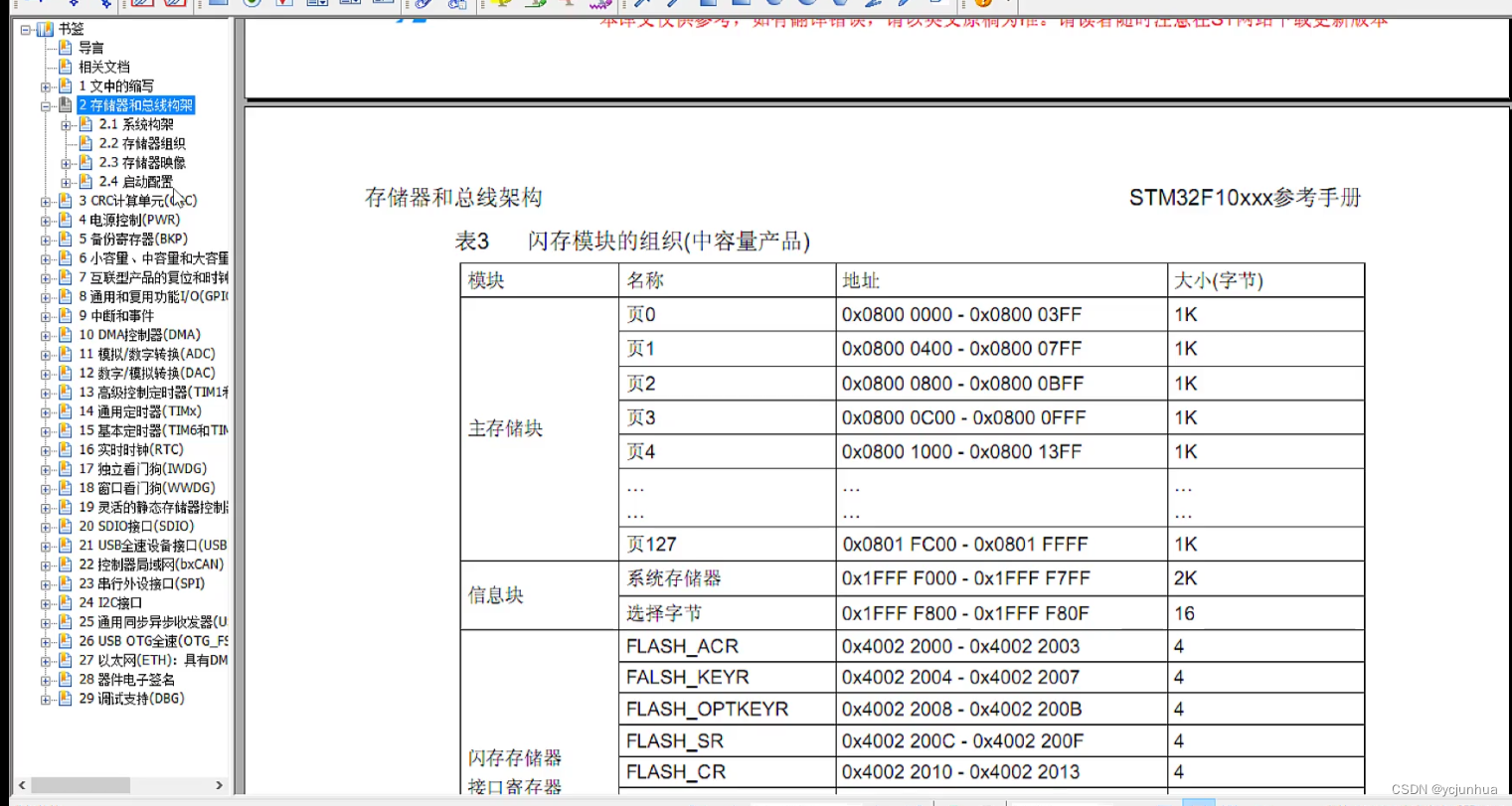The width and height of the screenshot is (1512, 806).
Task: Open bookmark 23 串行外设接口(SPI)
Action: click(x=142, y=583)
